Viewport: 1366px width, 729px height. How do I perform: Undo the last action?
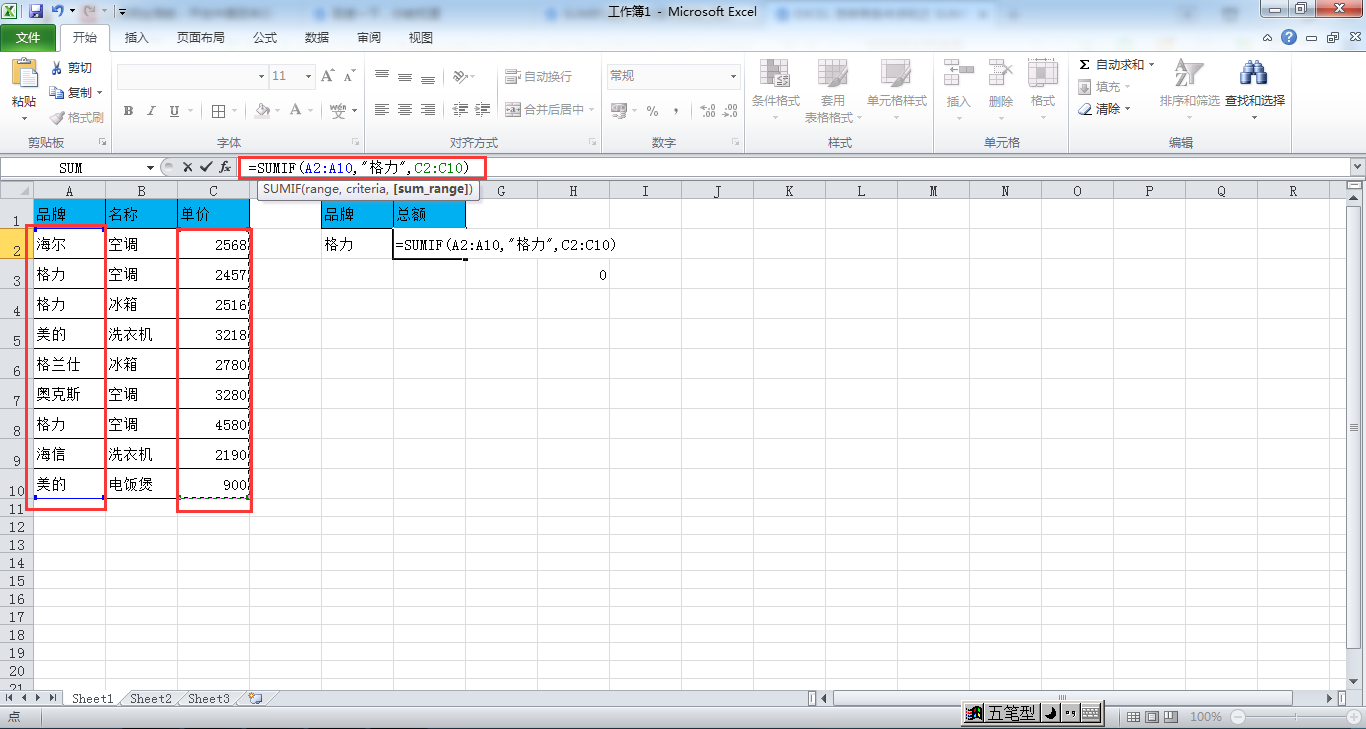click(58, 12)
